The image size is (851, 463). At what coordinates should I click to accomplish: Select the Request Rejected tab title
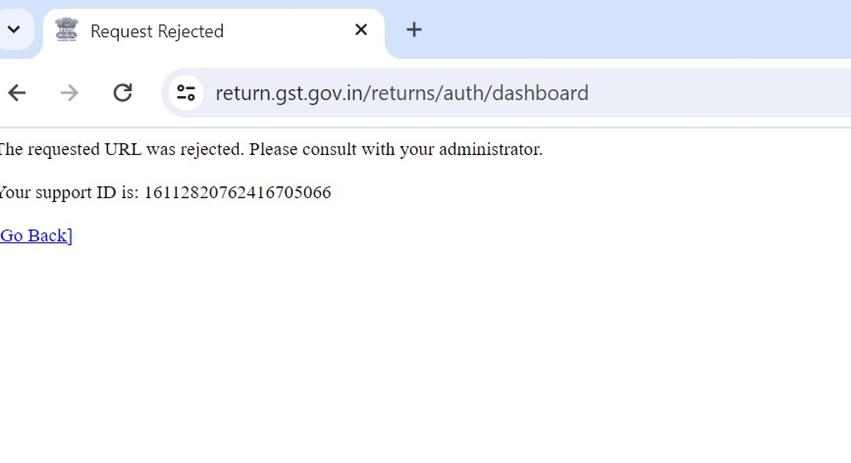pyautogui.click(x=157, y=31)
